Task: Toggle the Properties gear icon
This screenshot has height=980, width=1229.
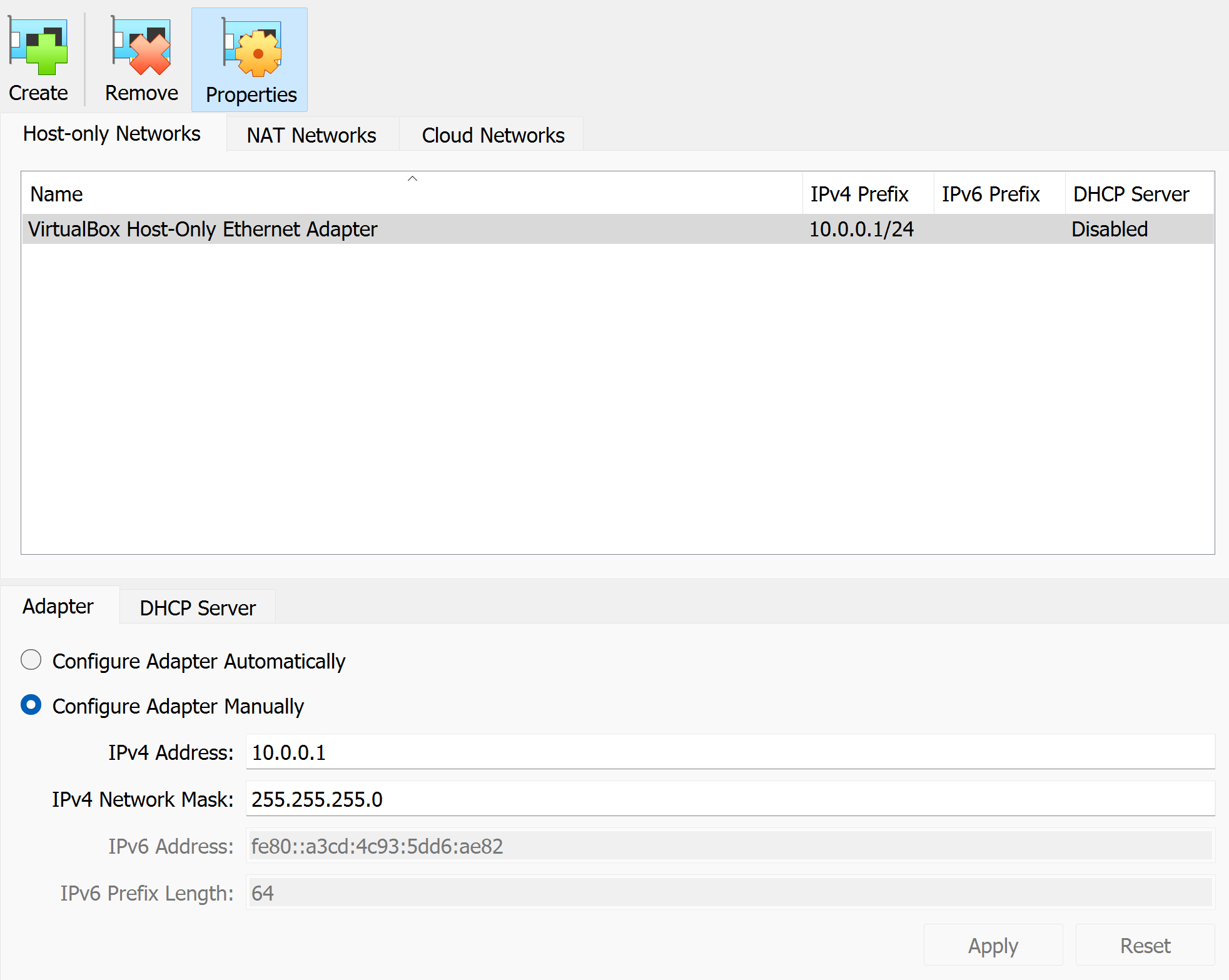Action: point(252,49)
